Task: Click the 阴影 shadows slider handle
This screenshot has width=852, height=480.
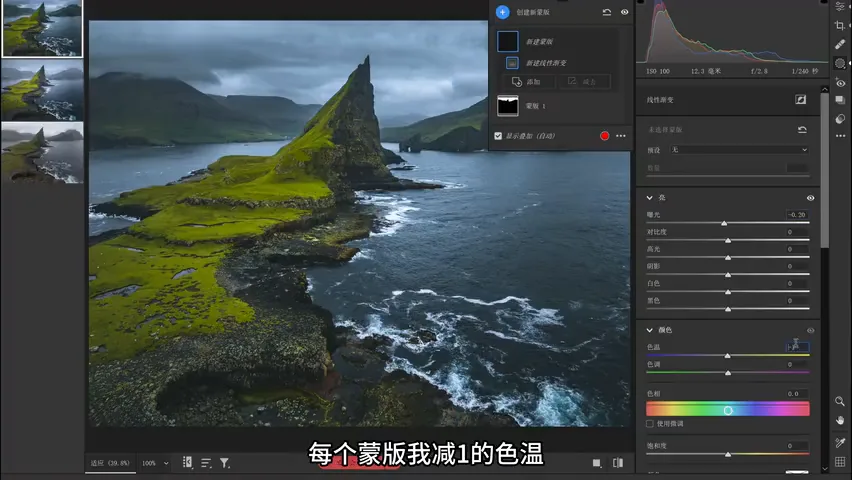Action: 728,275
